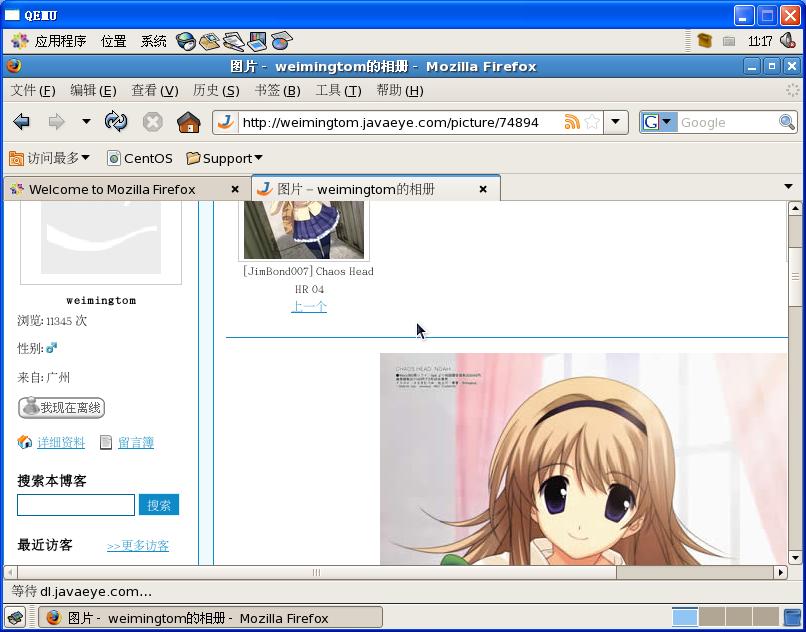This screenshot has width=806, height=632.
Task: Open the >>更多访客 link
Action: 138,546
